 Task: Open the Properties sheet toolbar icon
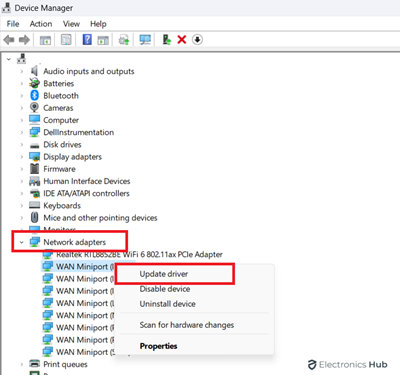tap(66, 40)
